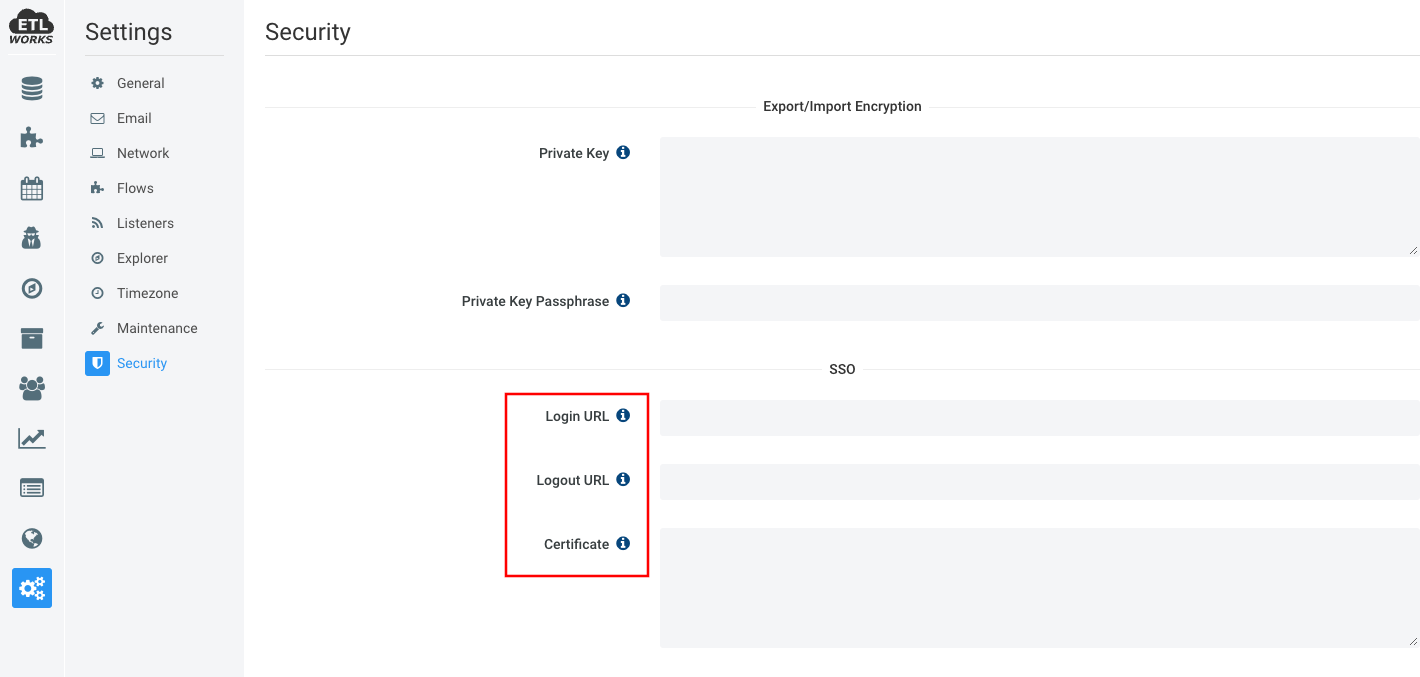
Task: Open the users group icon
Action: pos(32,388)
